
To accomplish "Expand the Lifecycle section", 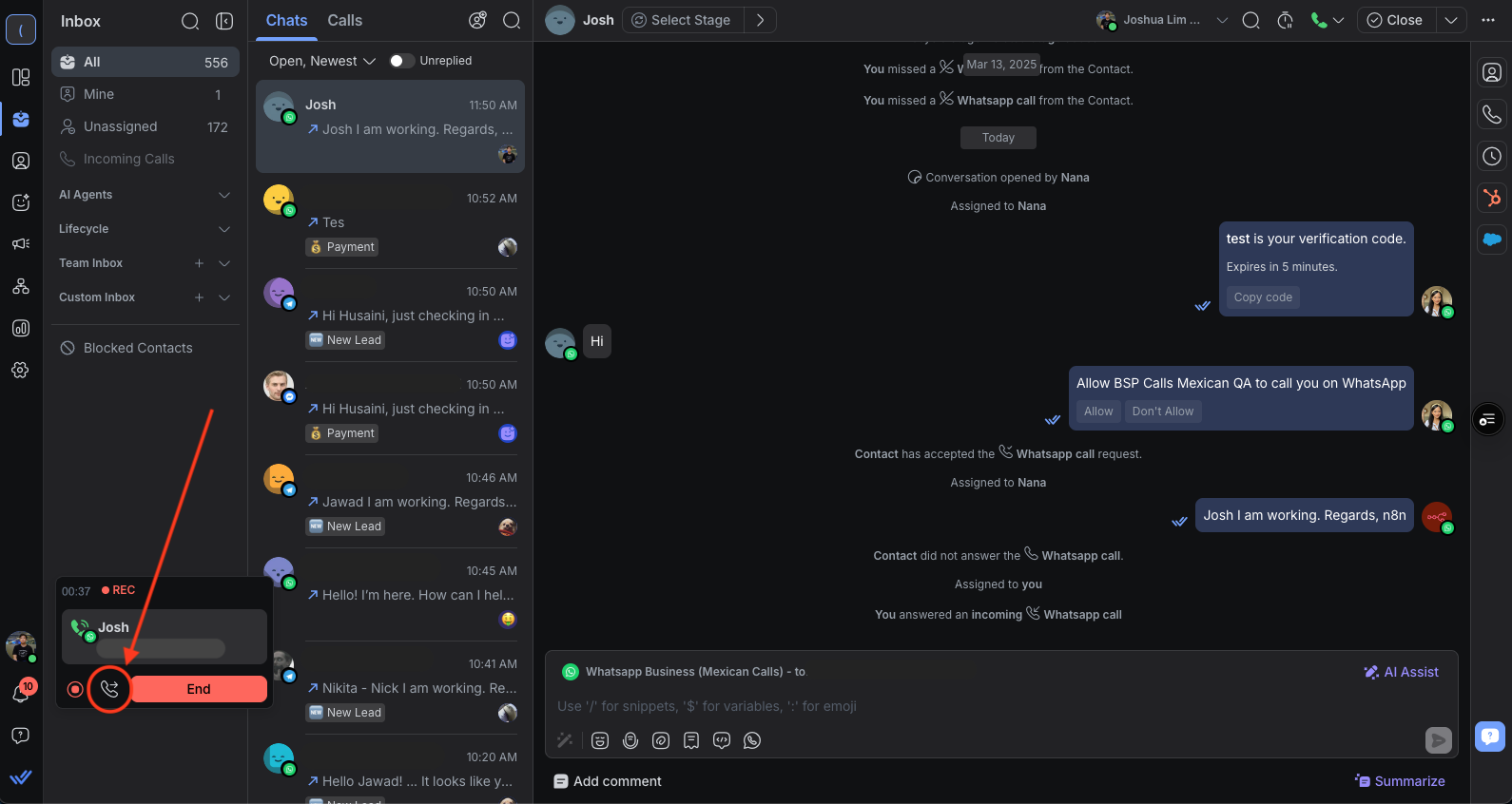I will tap(224, 229).
